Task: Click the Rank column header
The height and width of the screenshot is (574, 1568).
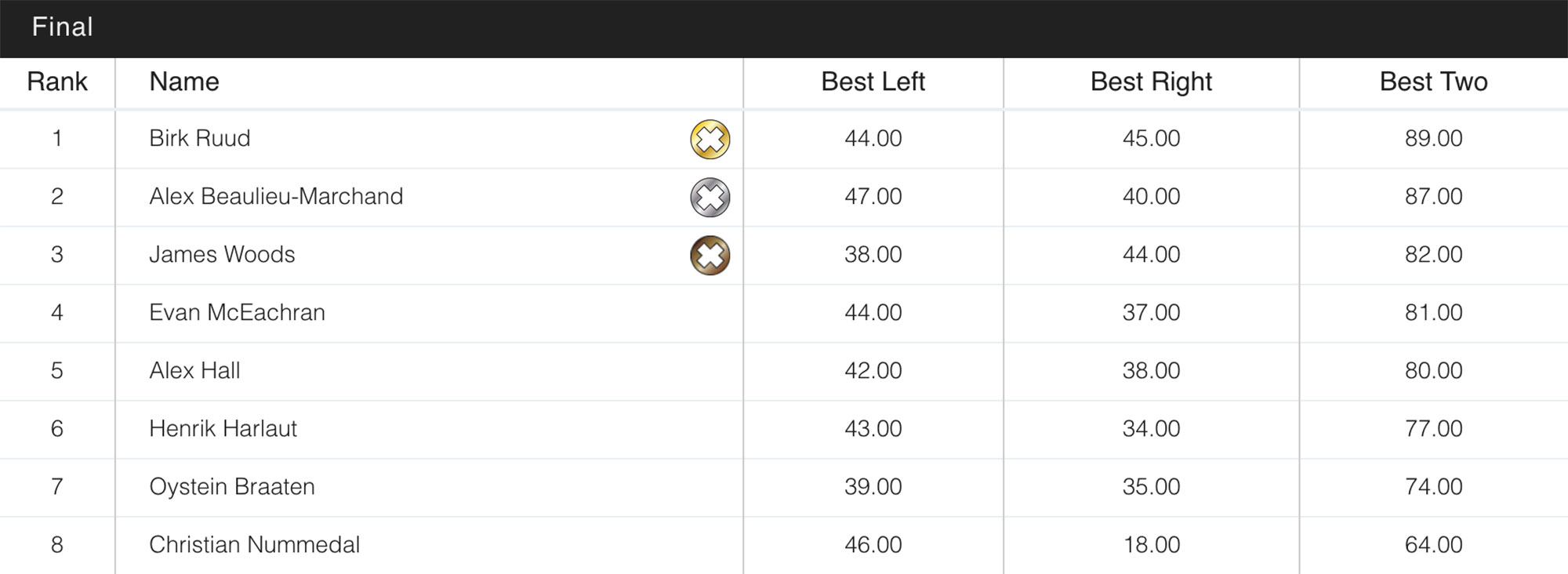Action: 57,82
